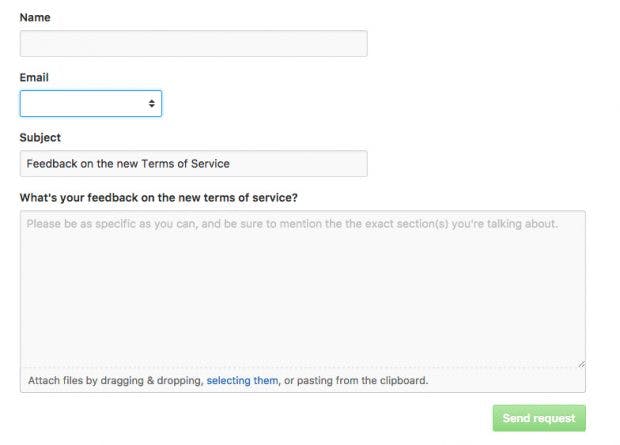620x445 pixels.
Task: Click the Subject field label
Action: (40, 138)
